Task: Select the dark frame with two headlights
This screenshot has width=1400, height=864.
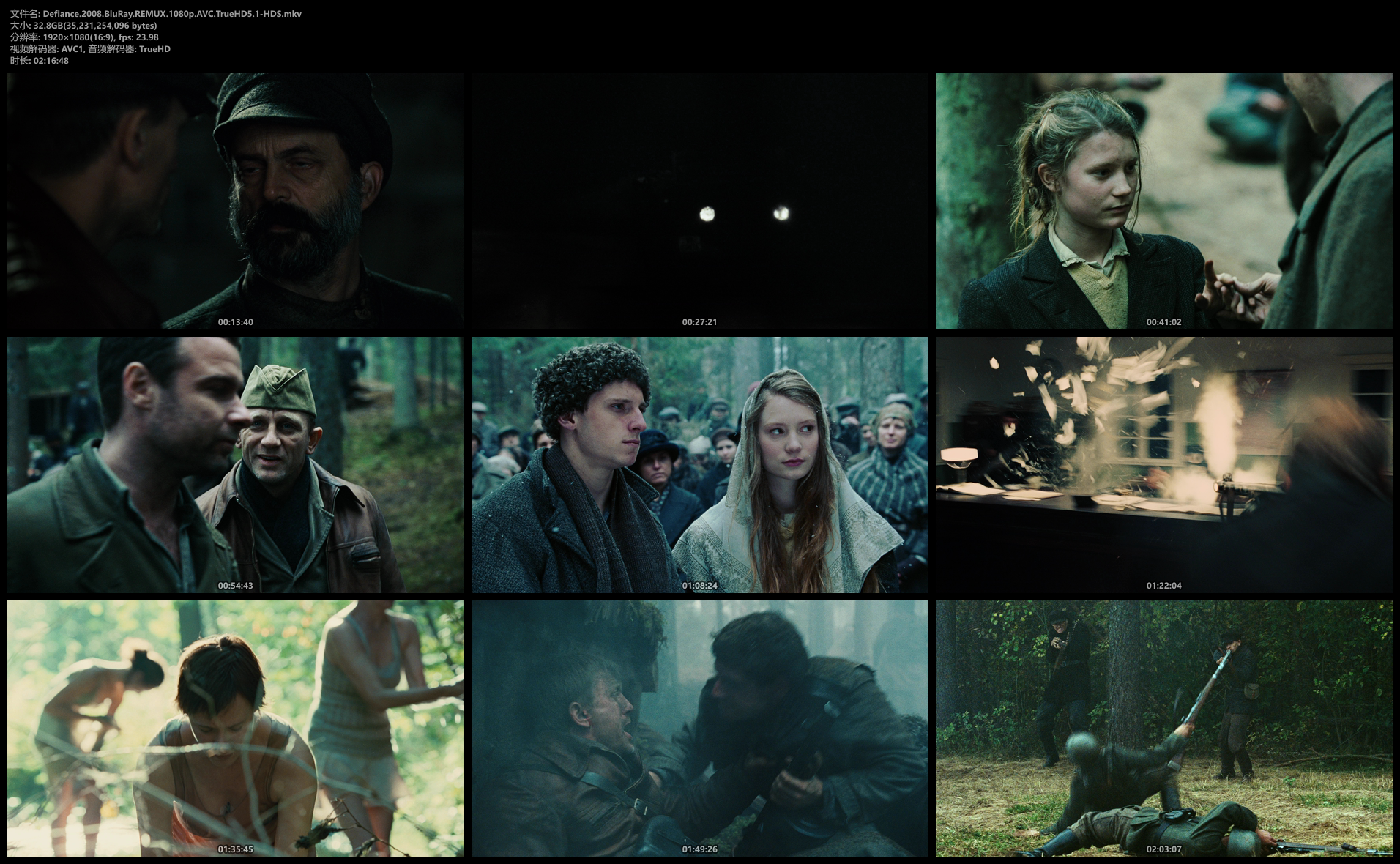Action: [699, 201]
